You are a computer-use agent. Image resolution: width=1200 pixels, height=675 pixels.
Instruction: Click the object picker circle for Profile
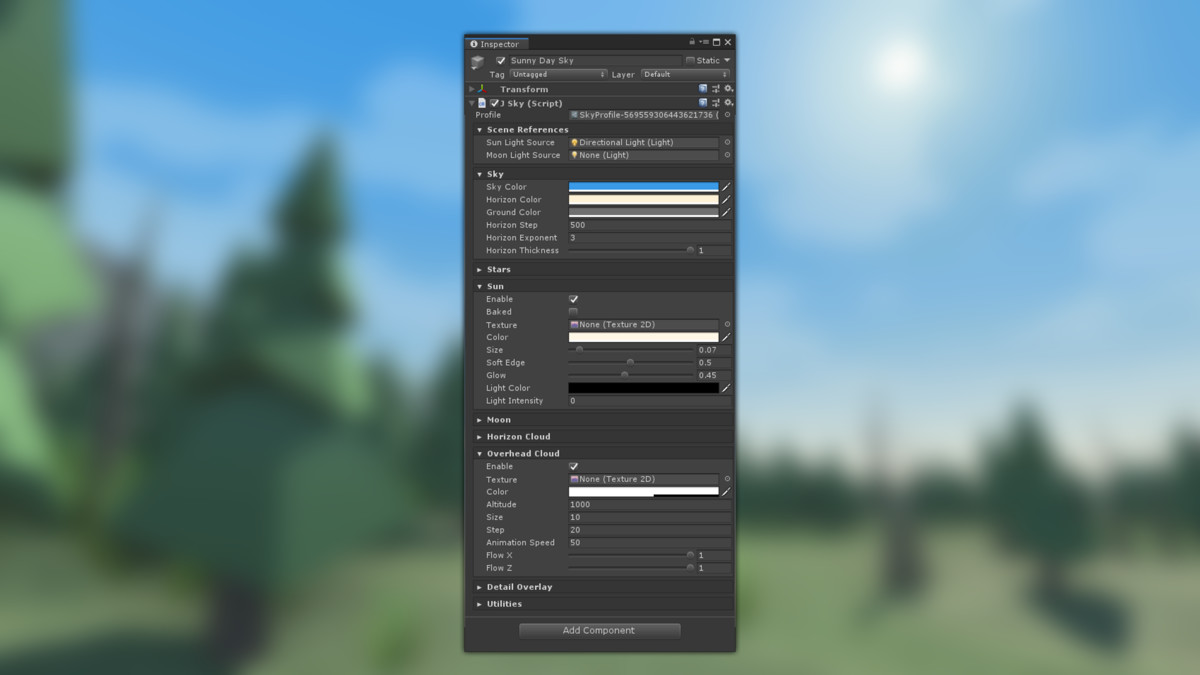click(727, 115)
